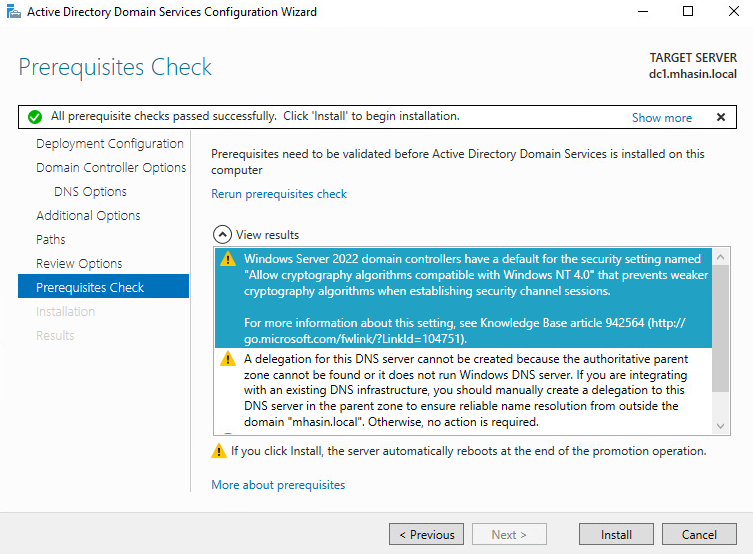Viewport: 753px width, 554px height.
Task: Click Install button to begin promotion
Action: (x=616, y=534)
